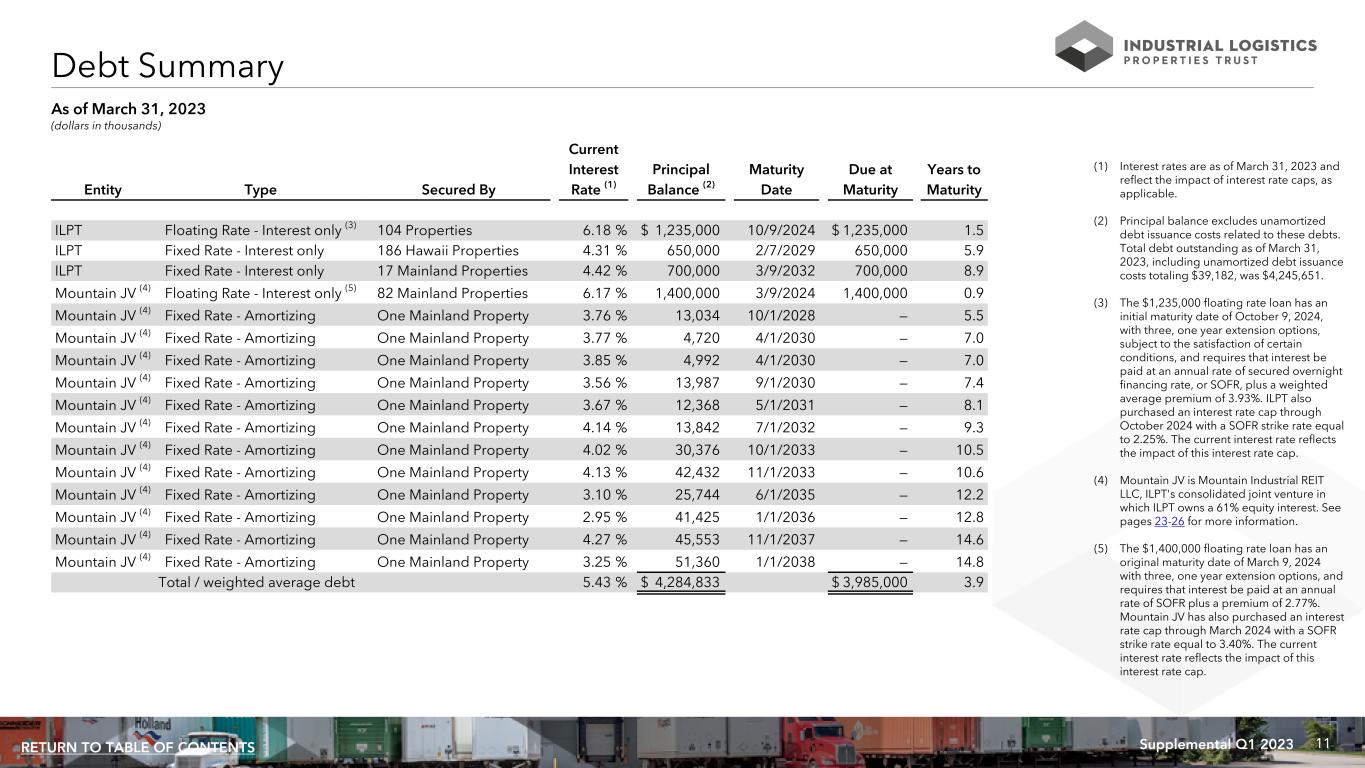1365x768 pixels.
Task: Select the Secured By column header
Action: (x=457, y=190)
